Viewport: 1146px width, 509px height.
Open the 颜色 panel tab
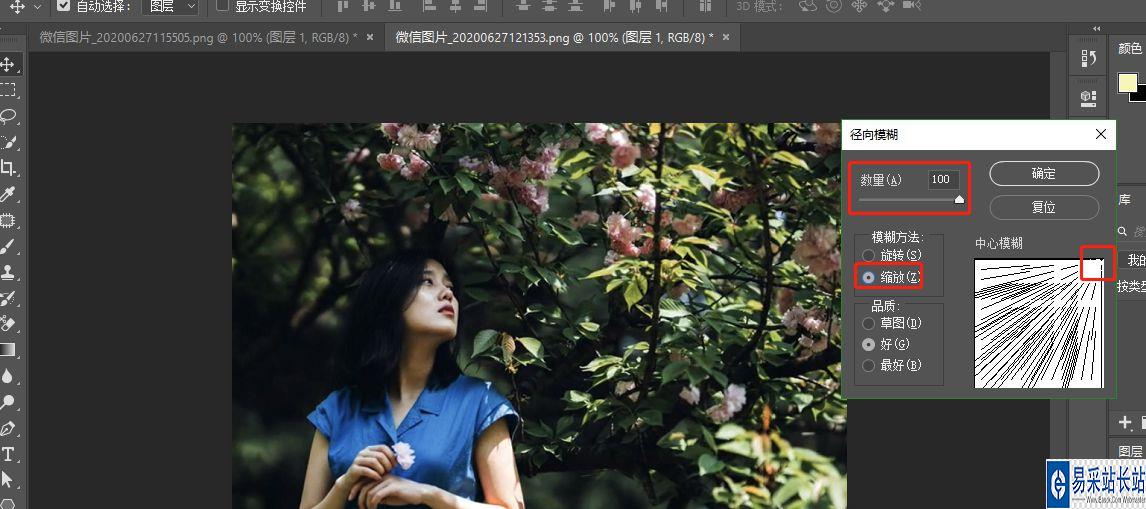[x=1130, y=49]
